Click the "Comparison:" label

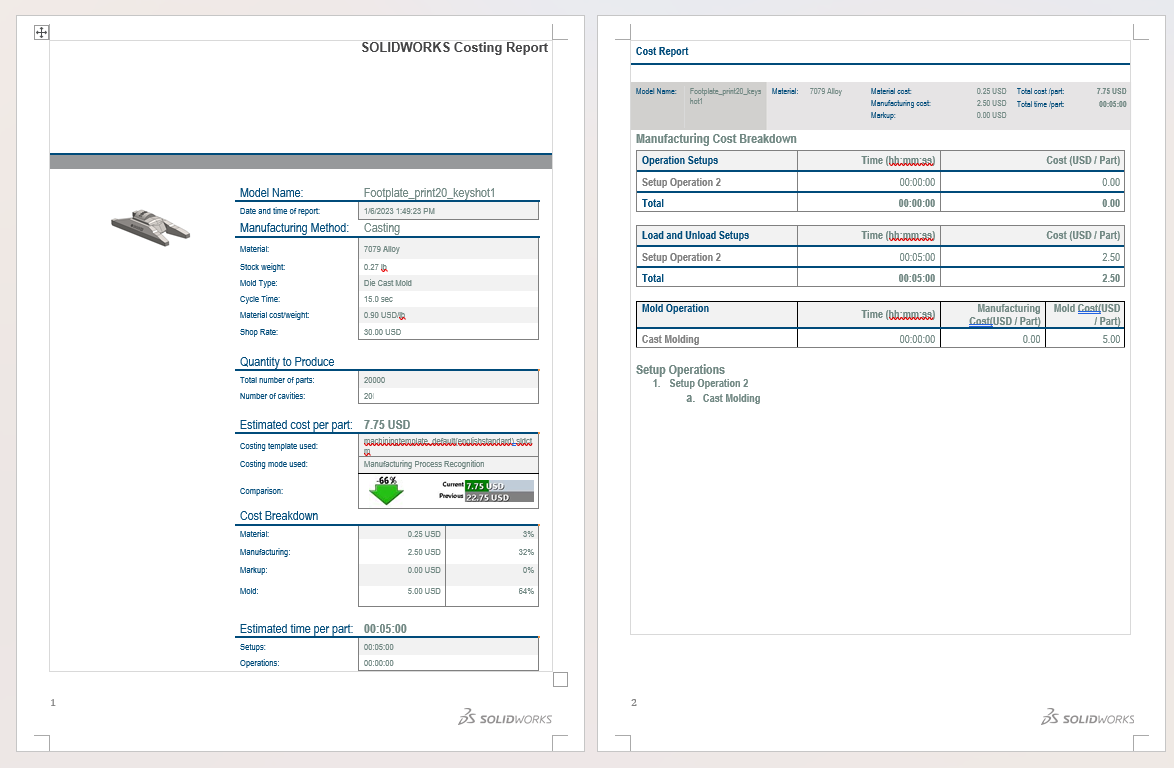261,491
